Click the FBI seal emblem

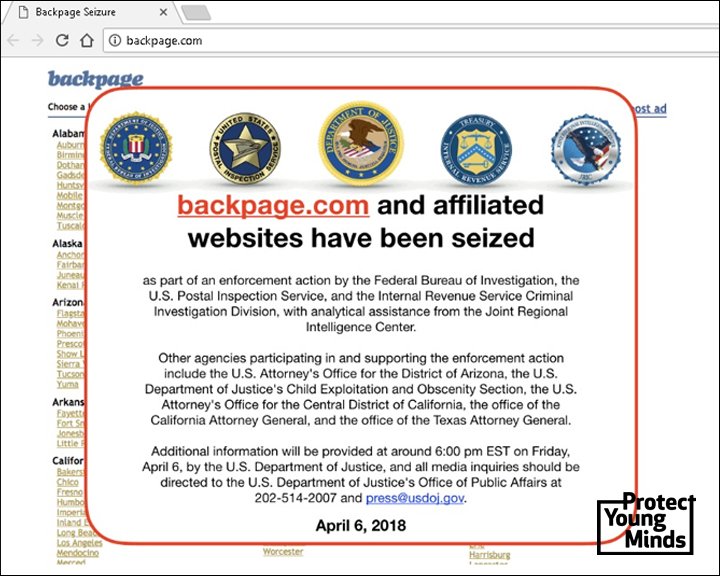tap(136, 148)
